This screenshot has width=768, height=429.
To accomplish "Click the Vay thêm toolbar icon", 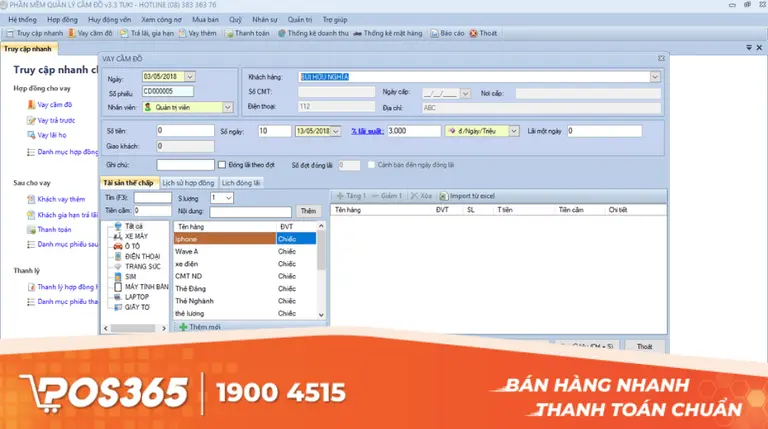I will click(182, 33).
